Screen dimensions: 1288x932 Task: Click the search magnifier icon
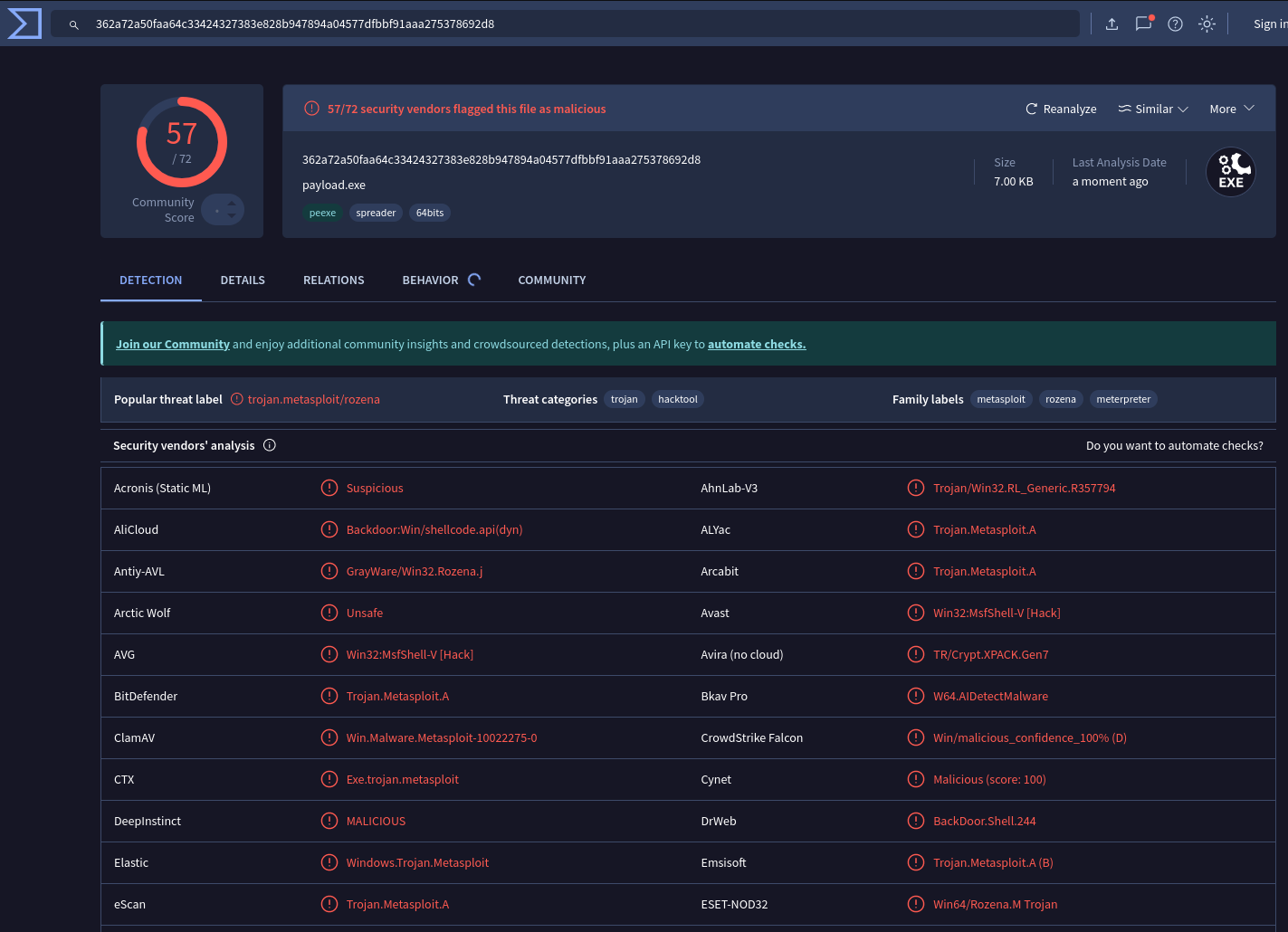74,24
